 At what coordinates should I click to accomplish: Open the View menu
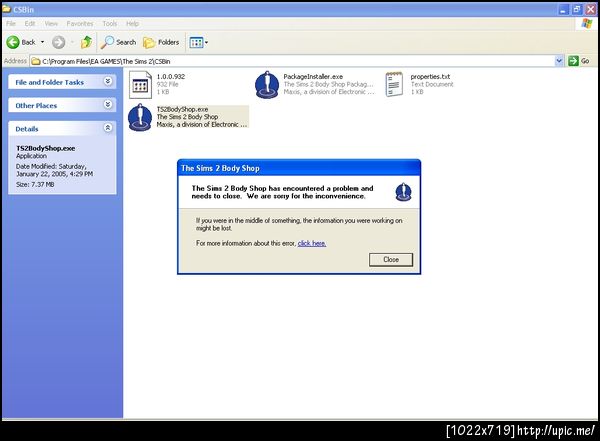[51, 24]
